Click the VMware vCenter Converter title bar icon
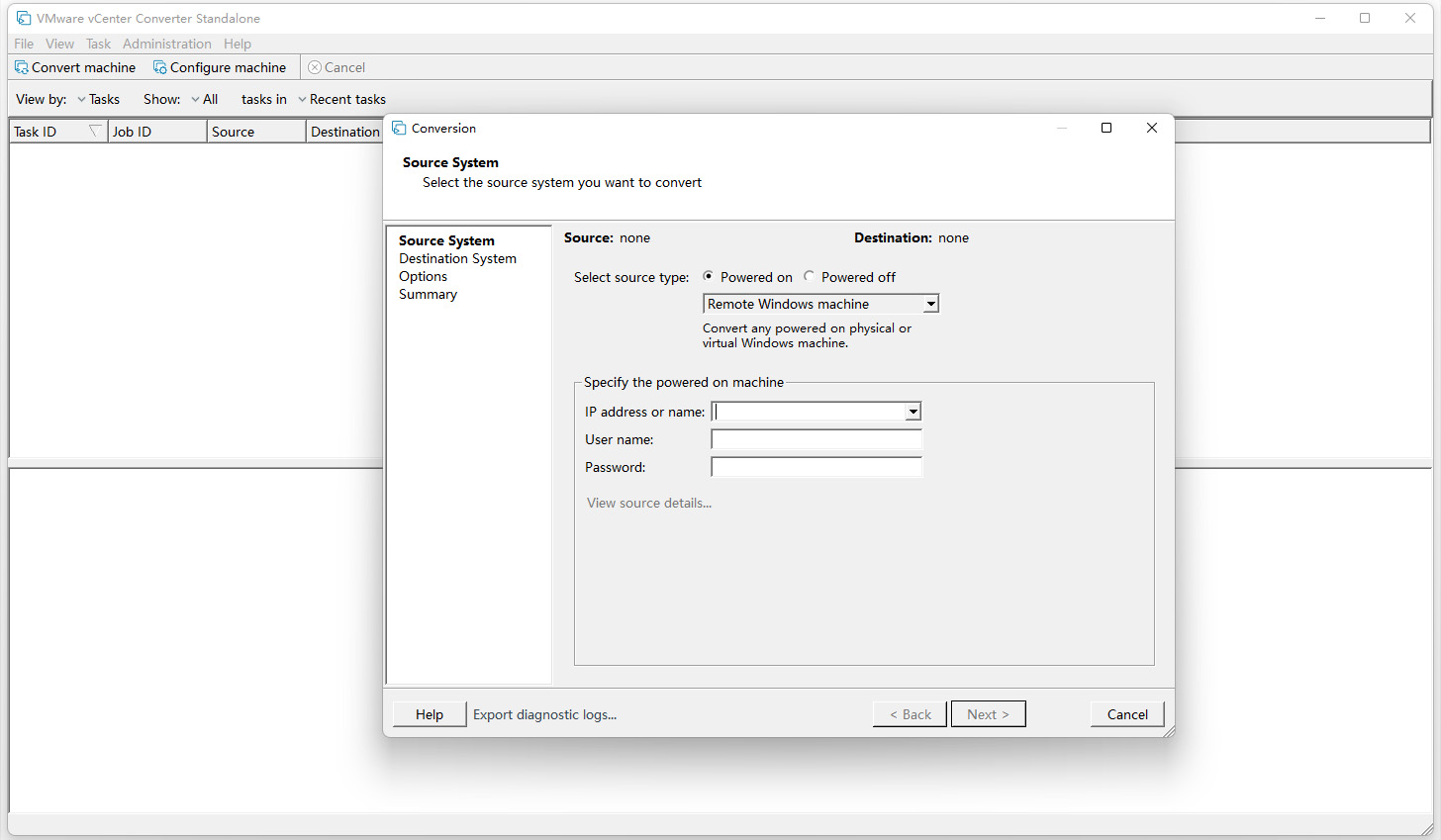The image size is (1441, 840). pos(22,18)
